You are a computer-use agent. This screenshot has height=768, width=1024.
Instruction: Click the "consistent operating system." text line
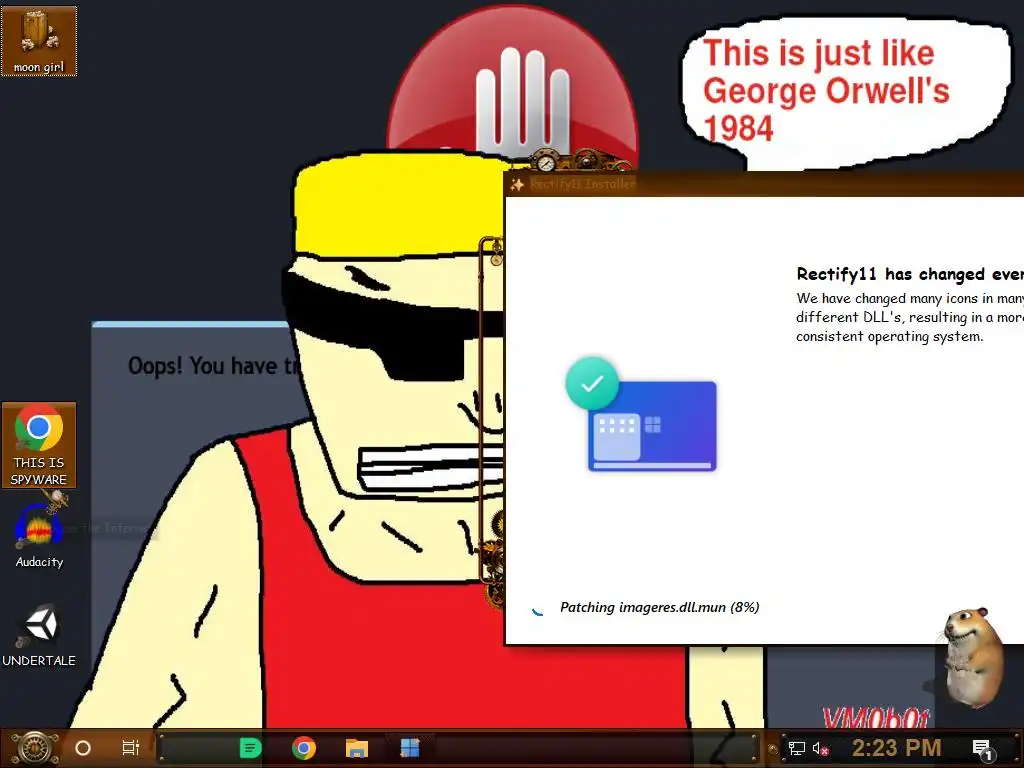click(889, 337)
